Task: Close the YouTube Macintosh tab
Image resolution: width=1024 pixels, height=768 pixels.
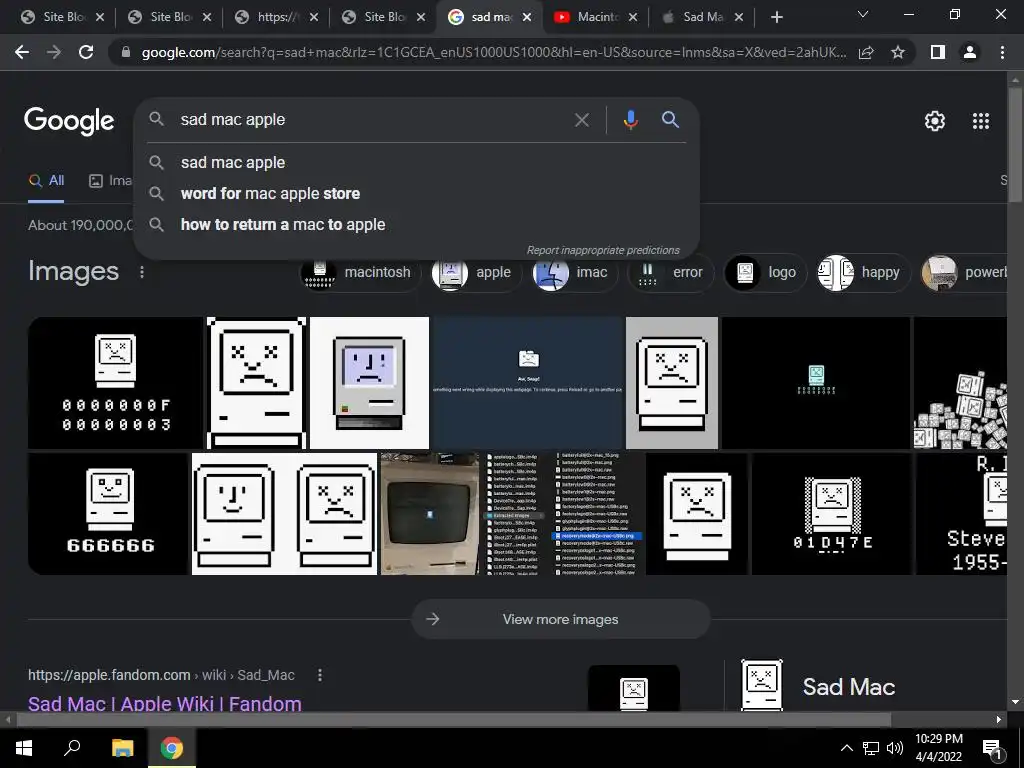Action: (633, 18)
